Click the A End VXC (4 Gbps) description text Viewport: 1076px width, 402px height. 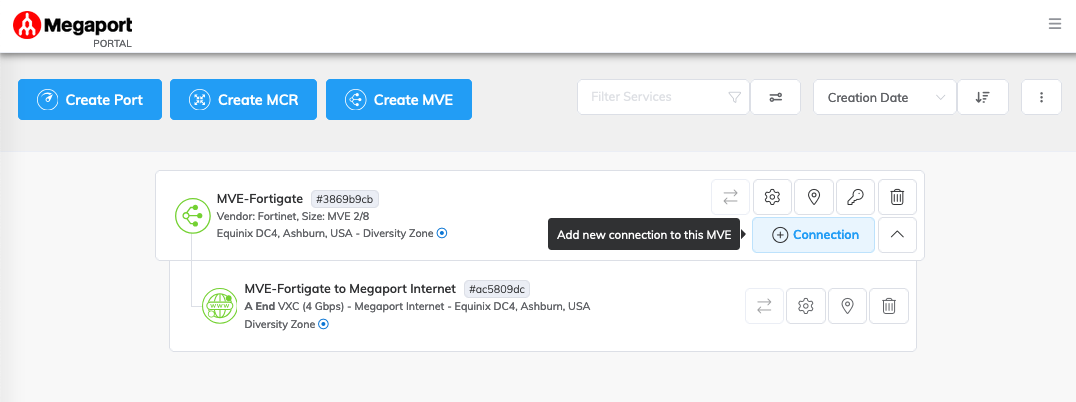tap(417, 306)
